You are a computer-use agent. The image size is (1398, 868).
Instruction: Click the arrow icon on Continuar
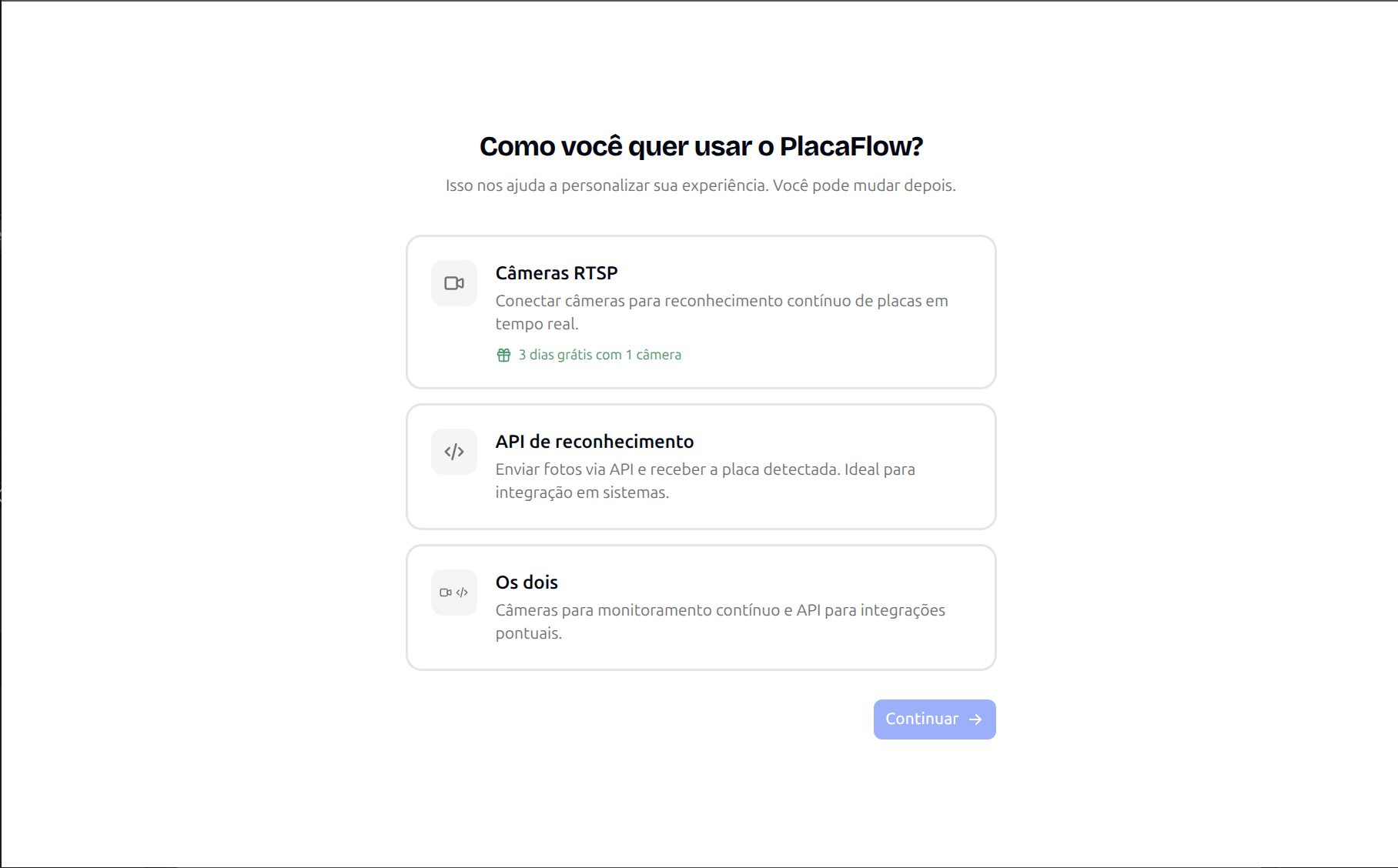pos(975,719)
